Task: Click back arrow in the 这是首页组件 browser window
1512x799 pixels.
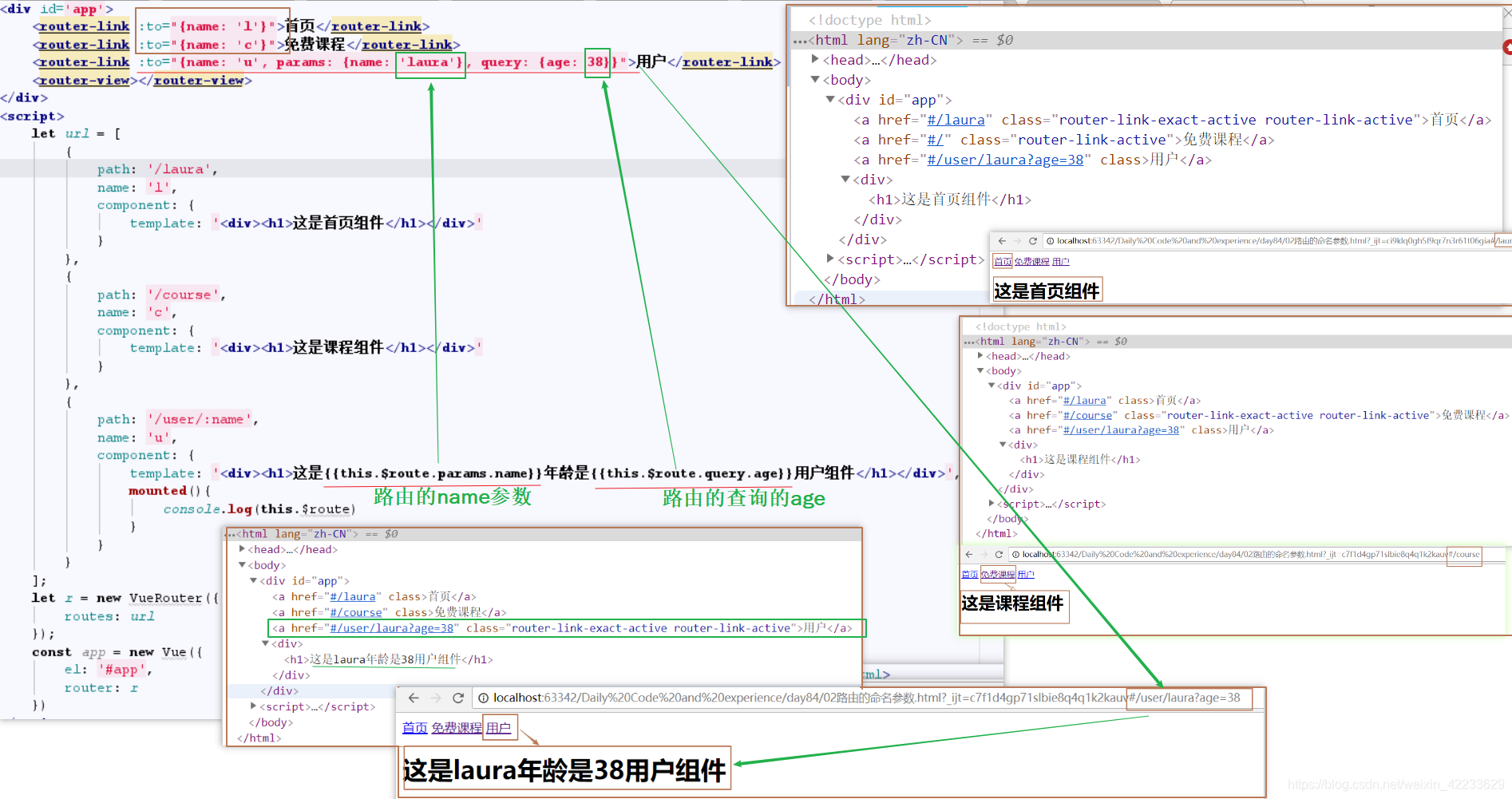Action: click(x=1002, y=240)
